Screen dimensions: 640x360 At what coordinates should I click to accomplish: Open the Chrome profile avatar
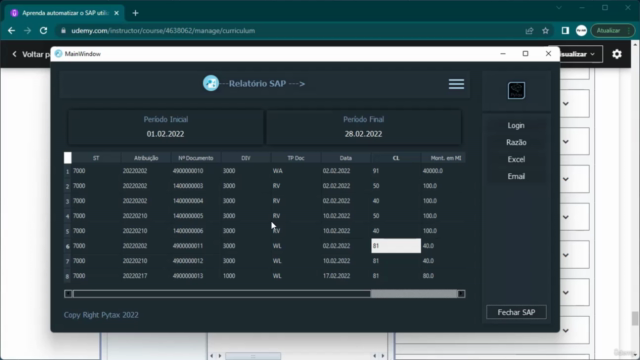click(581, 31)
